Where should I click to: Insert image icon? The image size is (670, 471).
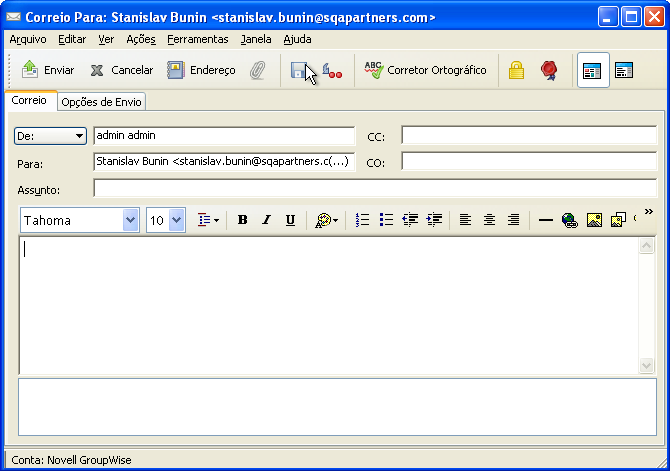click(594, 220)
